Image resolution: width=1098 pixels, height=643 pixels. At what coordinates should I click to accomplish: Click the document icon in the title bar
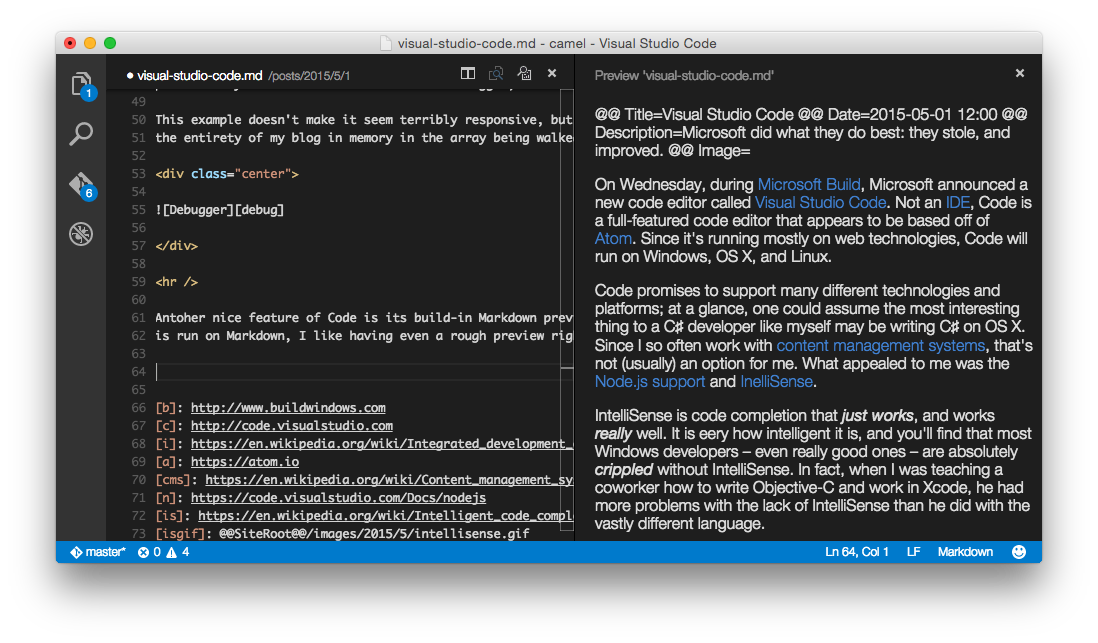pos(386,43)
